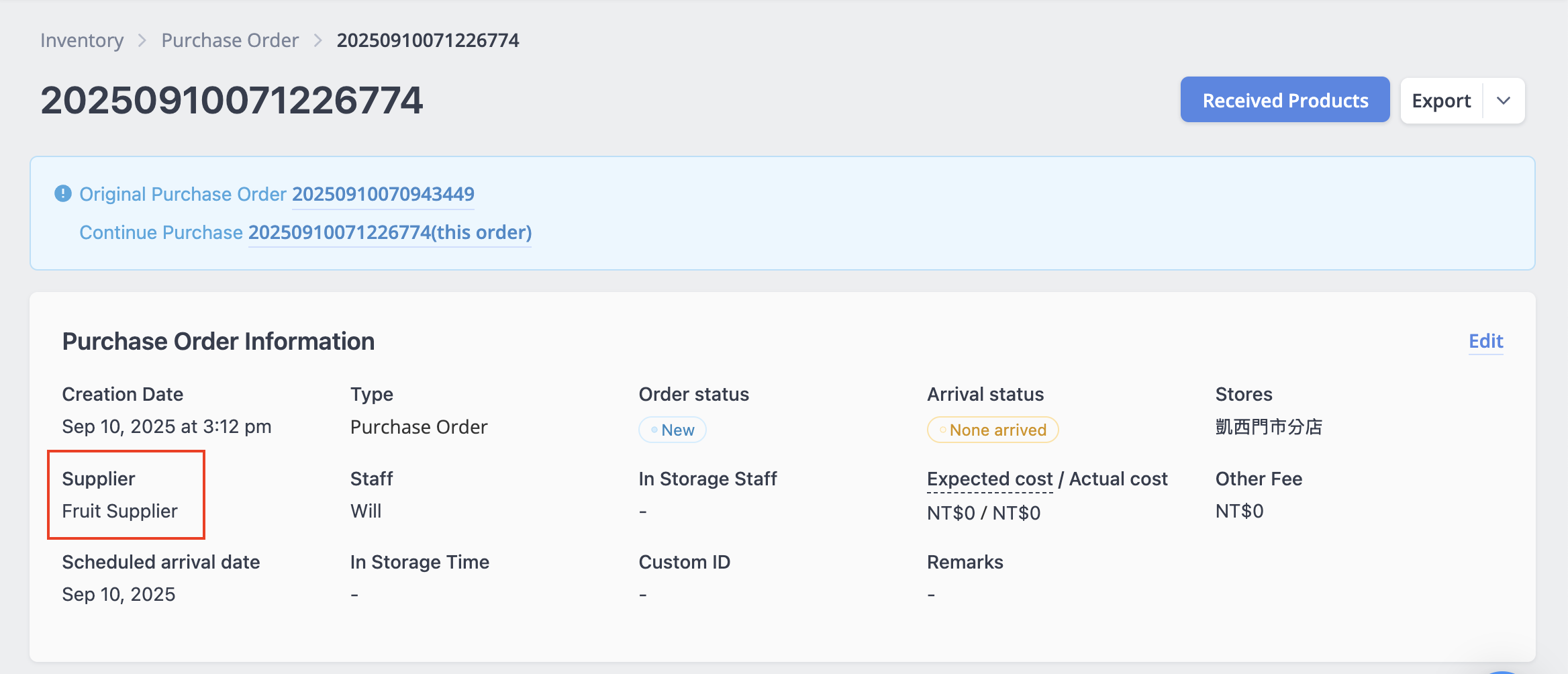This screenshot has width=1568, height=674.
Task: Click the scheduled arrival date Sep 10, 2025
Action: pyautogui.click(x=119, y=594)
